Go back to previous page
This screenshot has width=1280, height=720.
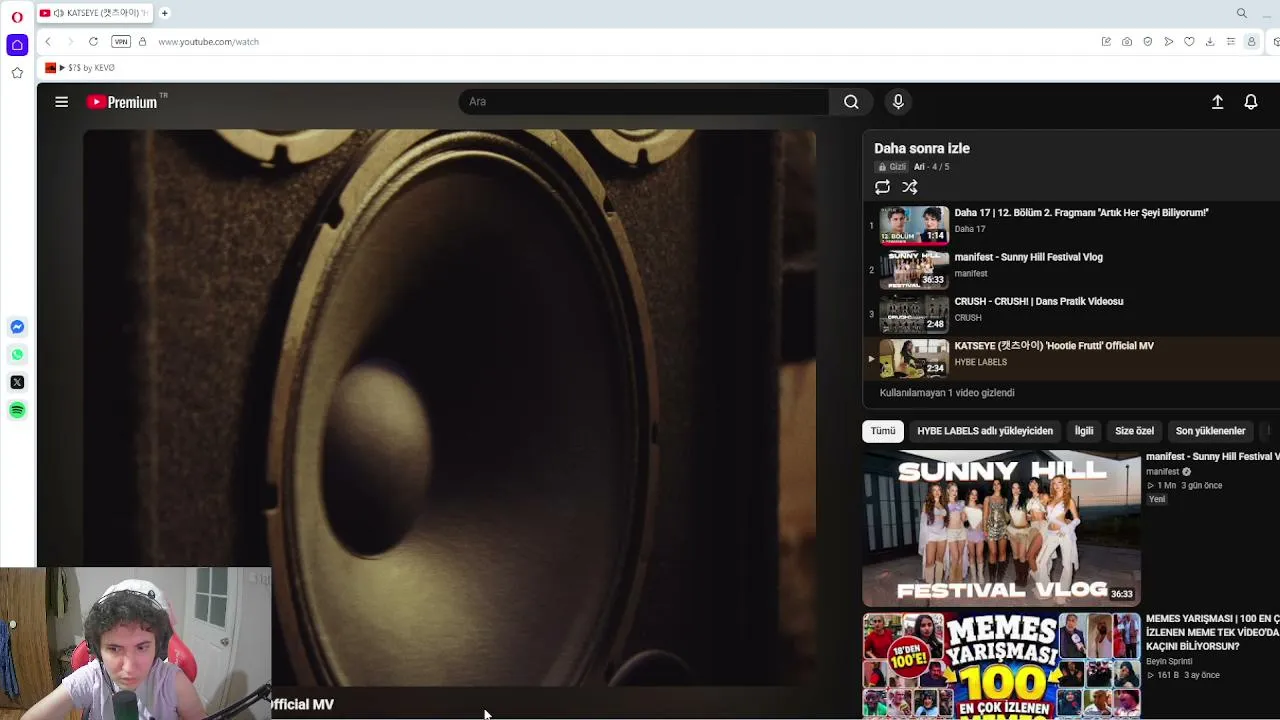(x=48, y=42)
